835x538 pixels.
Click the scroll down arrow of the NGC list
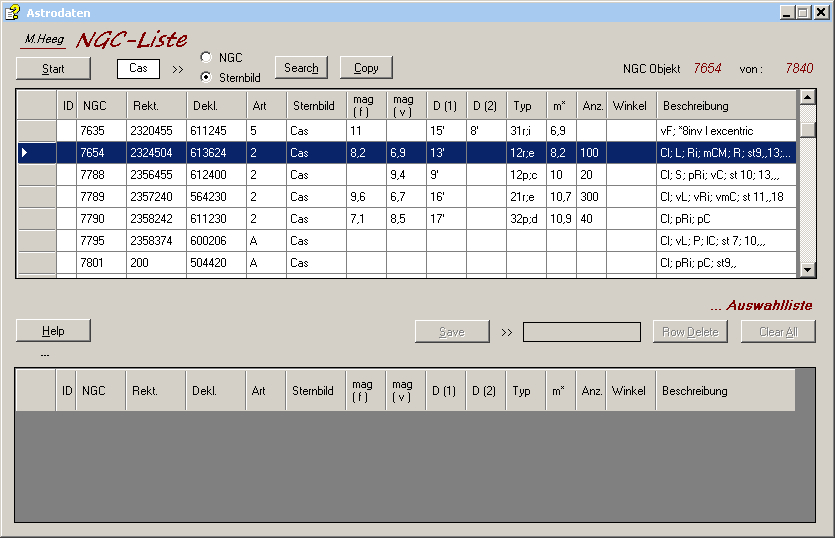(x=807, y=270)
